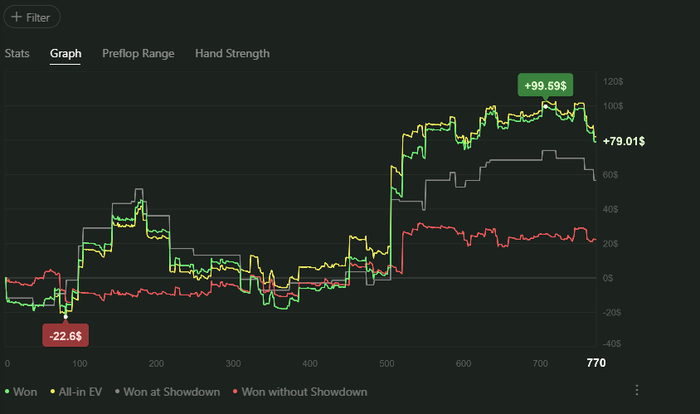The width and height of the screenshot is (700, 414).
Task: Click the plus icon in Filter button
Action: click(17, 17)
